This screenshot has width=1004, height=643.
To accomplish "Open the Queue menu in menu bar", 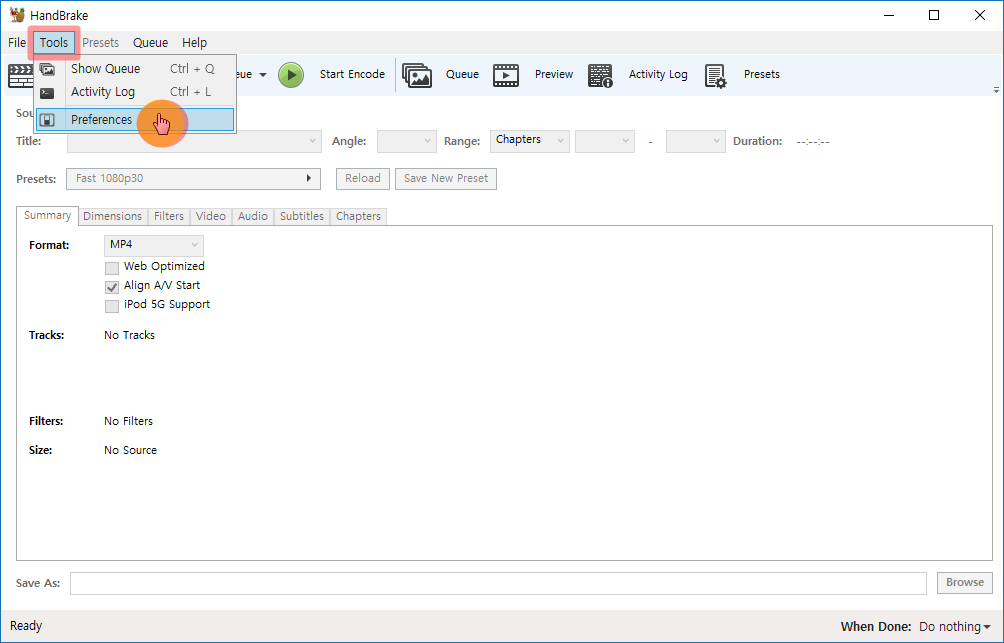I will [x=150, y=43].
